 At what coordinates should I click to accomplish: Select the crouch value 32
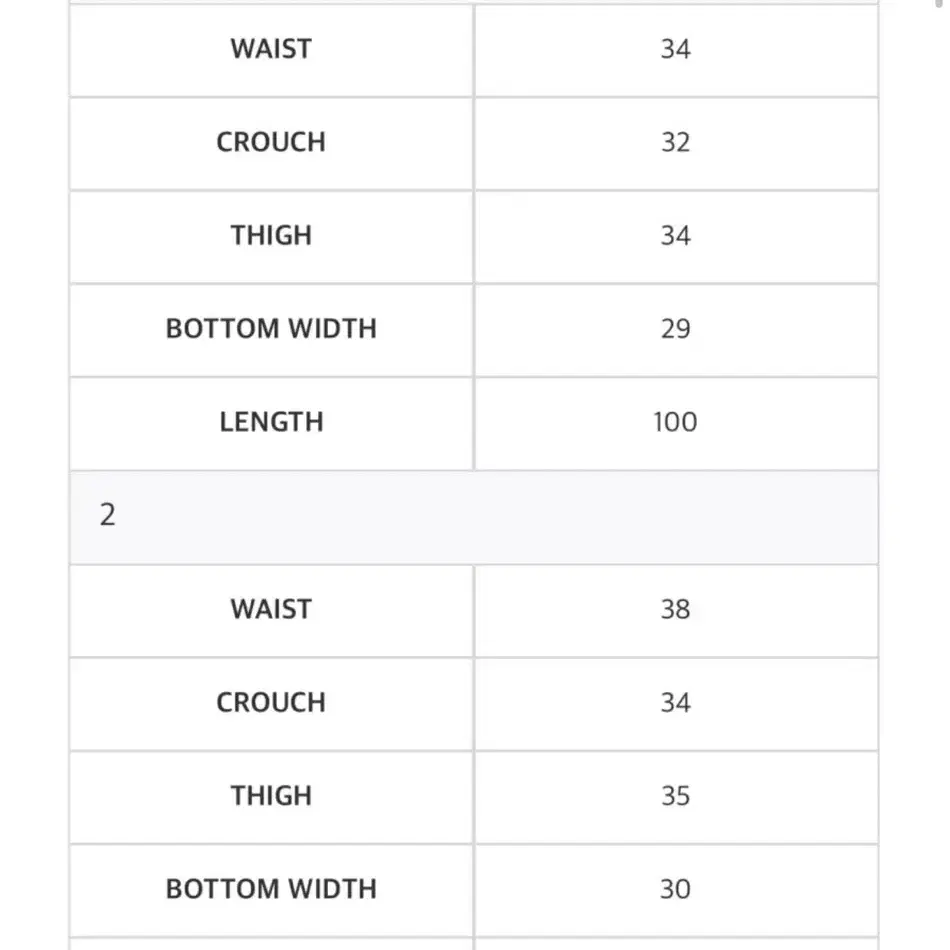tap(676, 143)
